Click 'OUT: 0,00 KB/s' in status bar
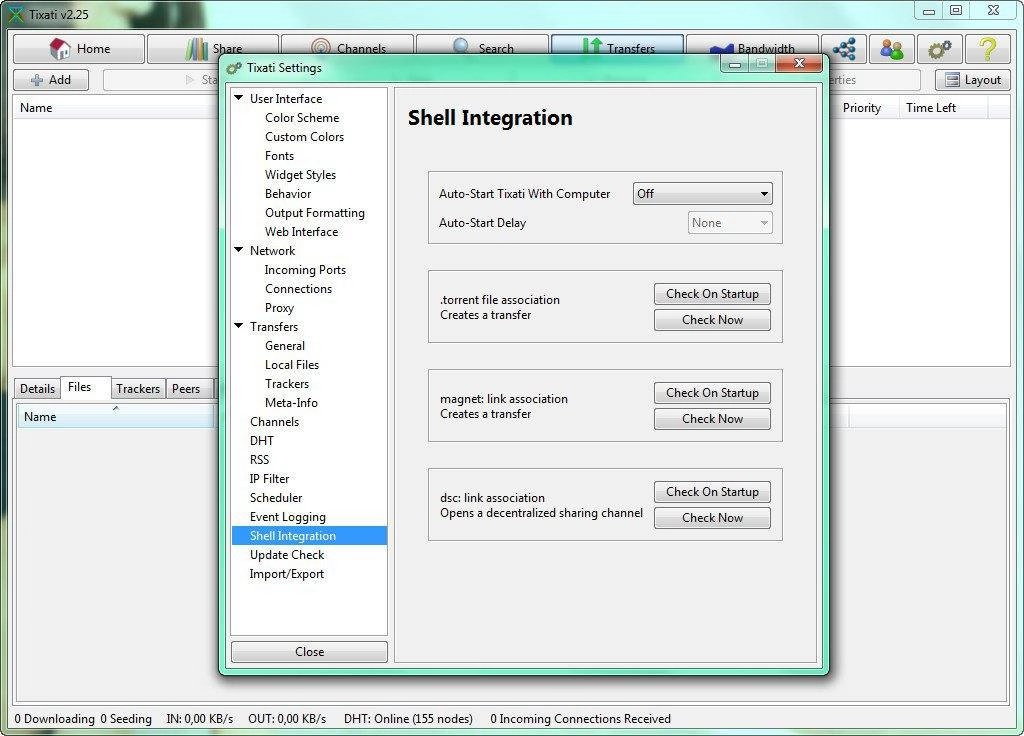 pyautogui.click(x=287, y=718)
